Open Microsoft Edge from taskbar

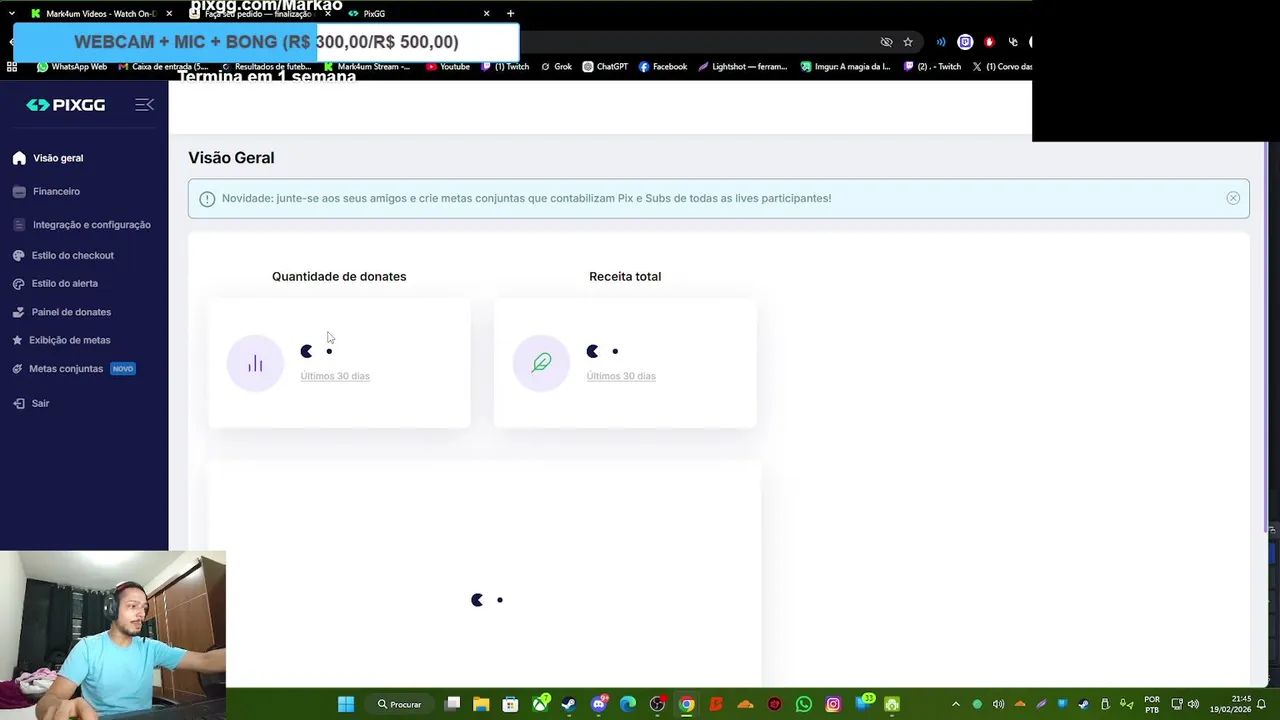click(x=628, y=704)
